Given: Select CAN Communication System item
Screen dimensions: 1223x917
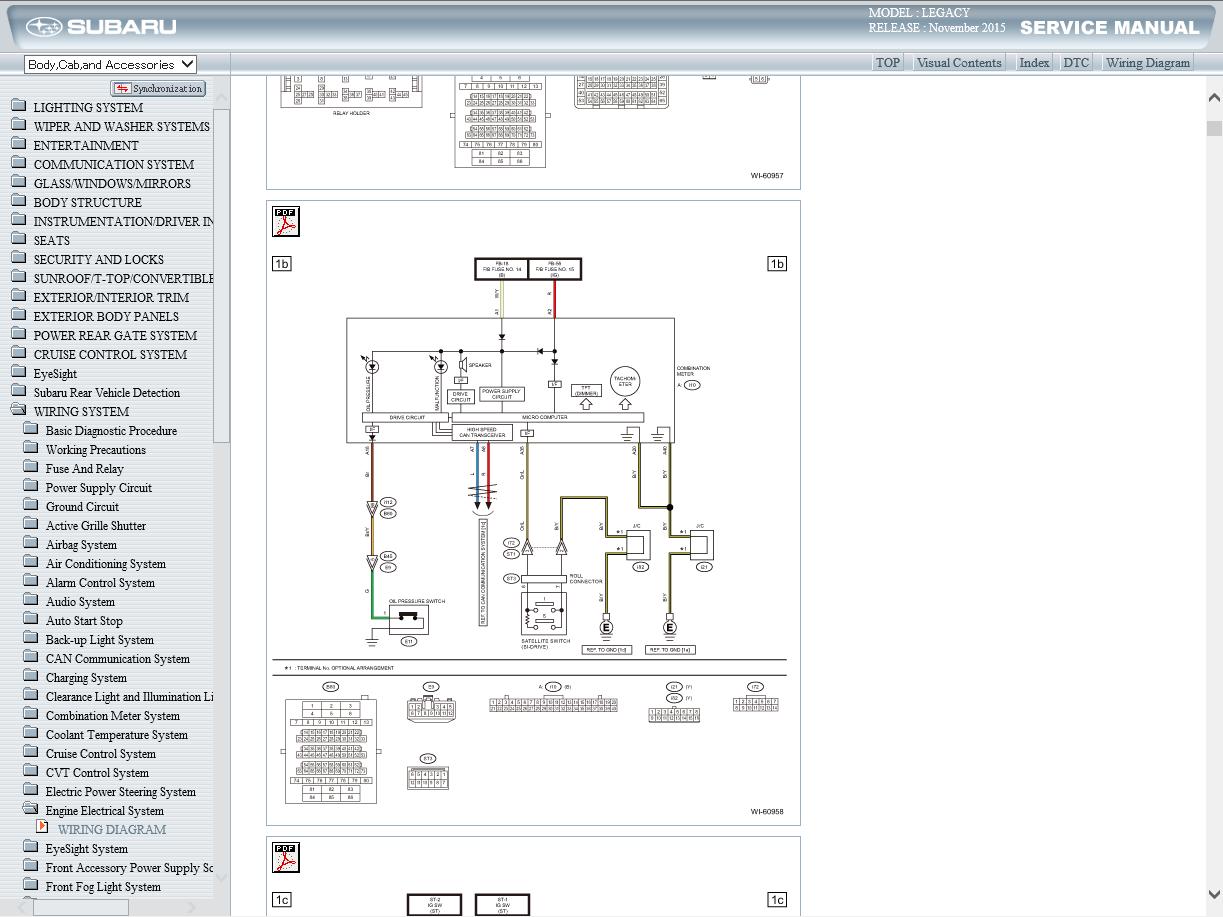Looking at the screenshot, I should tap(118, 659).
